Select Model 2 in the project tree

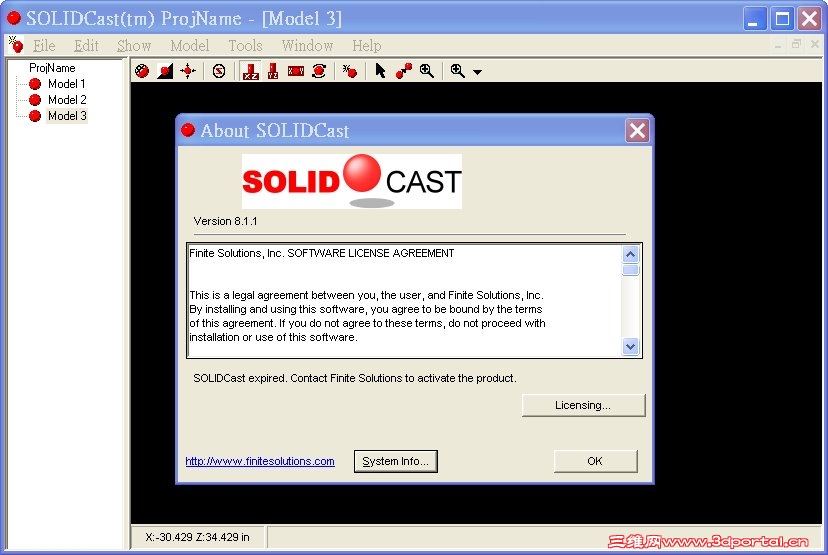[x=67, y=99]
